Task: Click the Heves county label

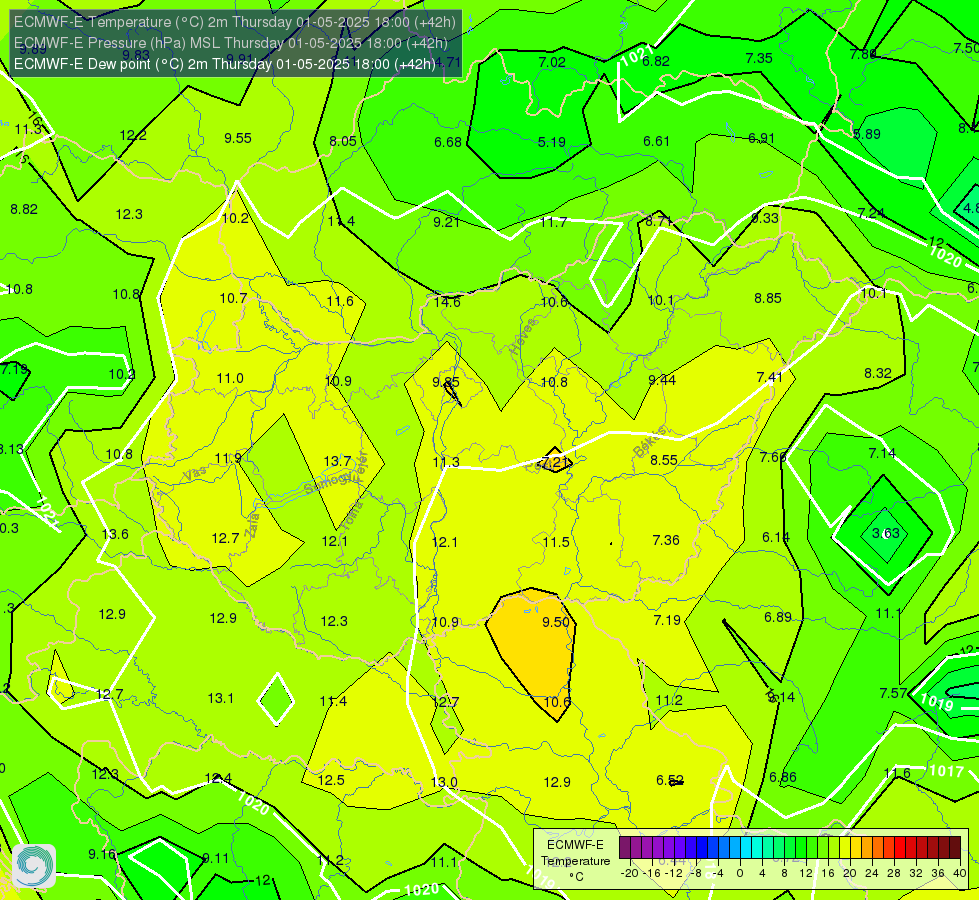Action: pyautogui.click(x=523, y=336)
